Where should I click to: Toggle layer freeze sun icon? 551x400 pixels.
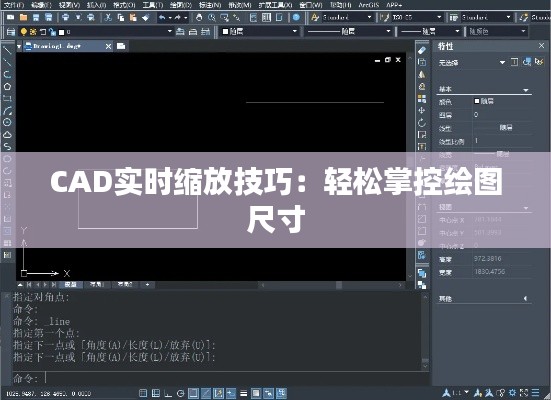pyautogui.click(x=33, y=32)
